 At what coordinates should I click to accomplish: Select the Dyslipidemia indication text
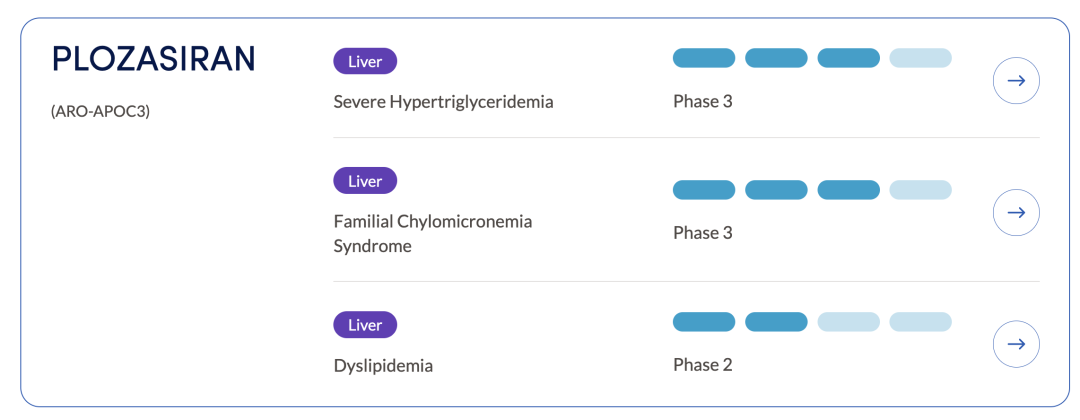point(383,365)
